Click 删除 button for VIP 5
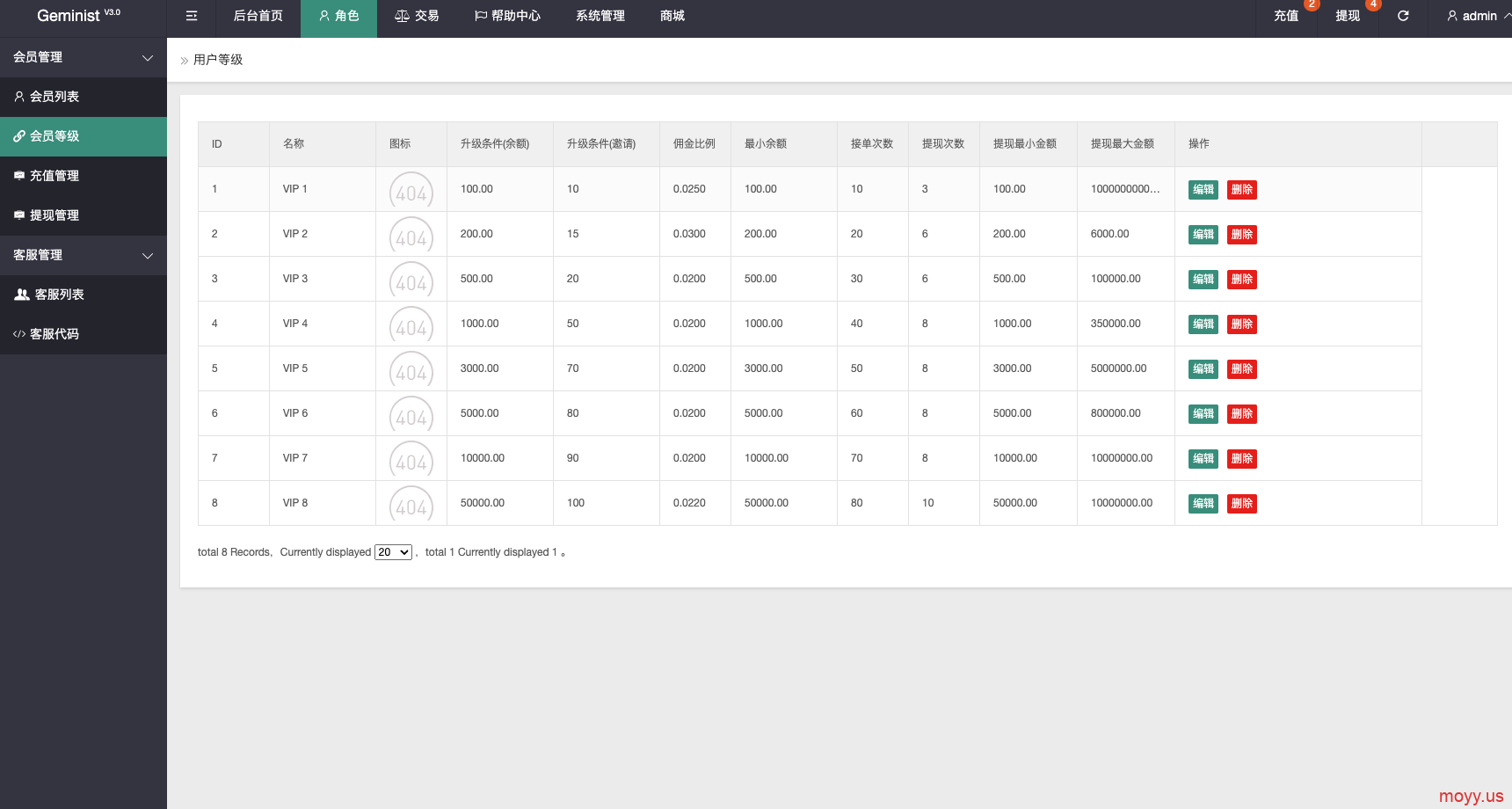 click(1242, 369)
